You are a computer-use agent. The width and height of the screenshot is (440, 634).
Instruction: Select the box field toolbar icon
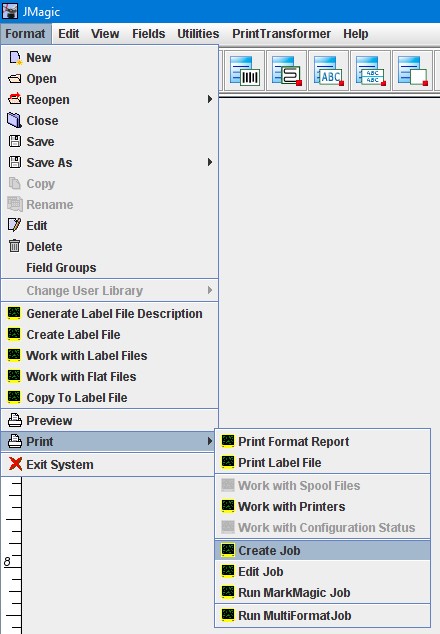[x=412, y=71]
